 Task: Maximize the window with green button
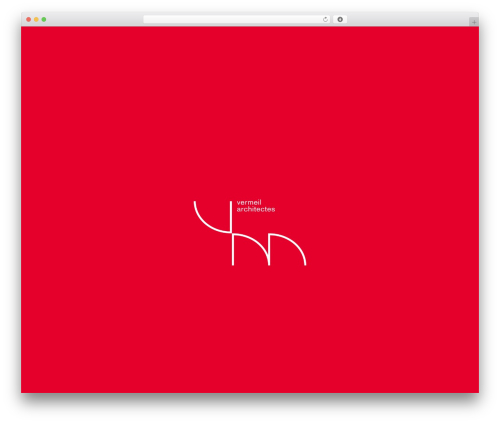coord(44,20)
